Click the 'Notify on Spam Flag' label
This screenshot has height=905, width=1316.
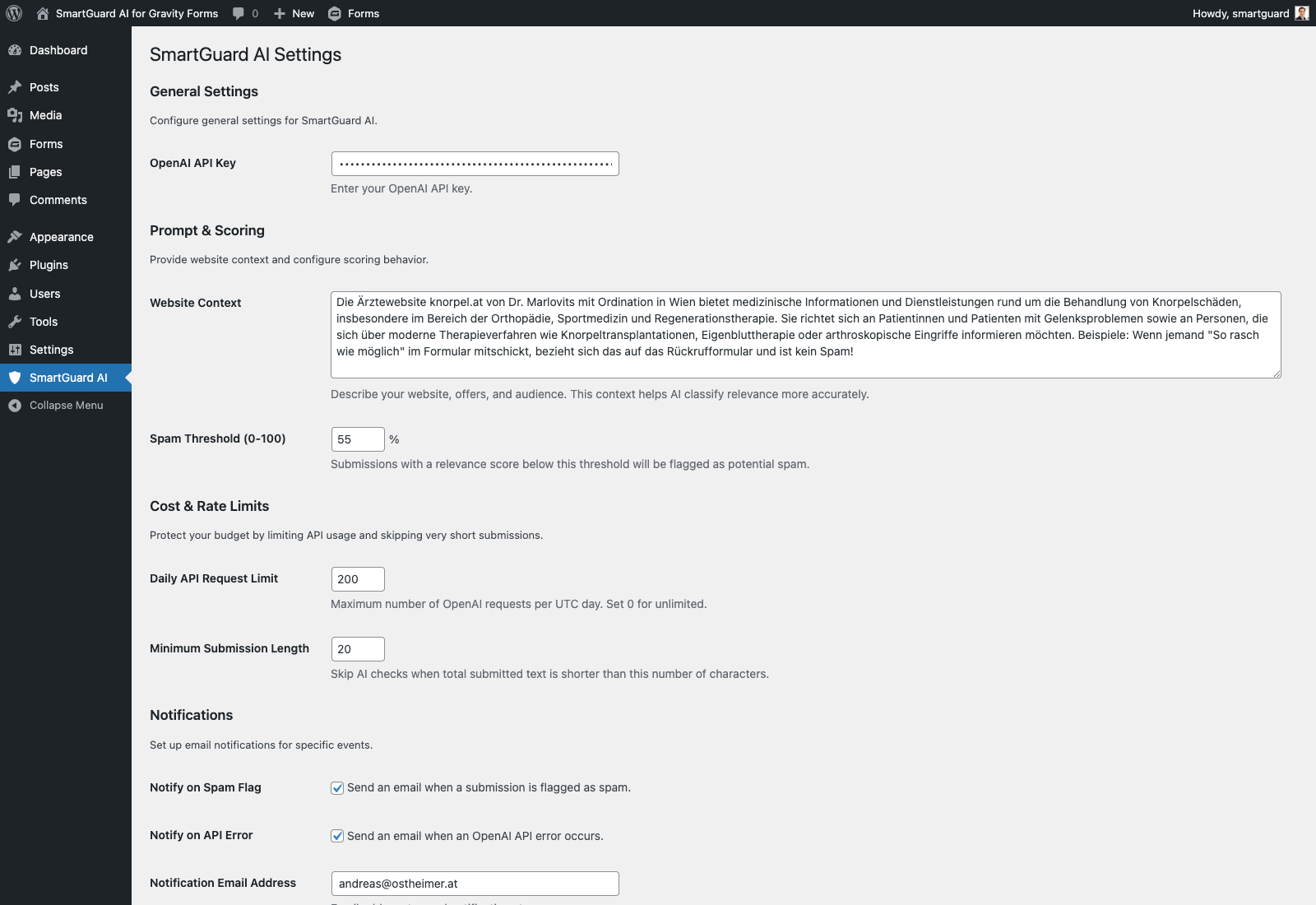(x=206, y=787)
